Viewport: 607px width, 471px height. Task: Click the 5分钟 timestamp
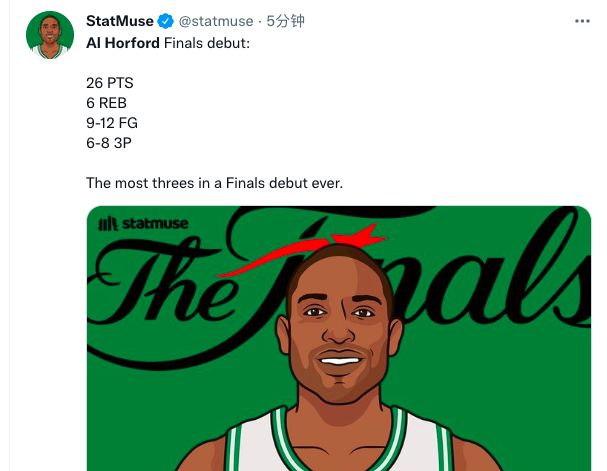[285, 21]
